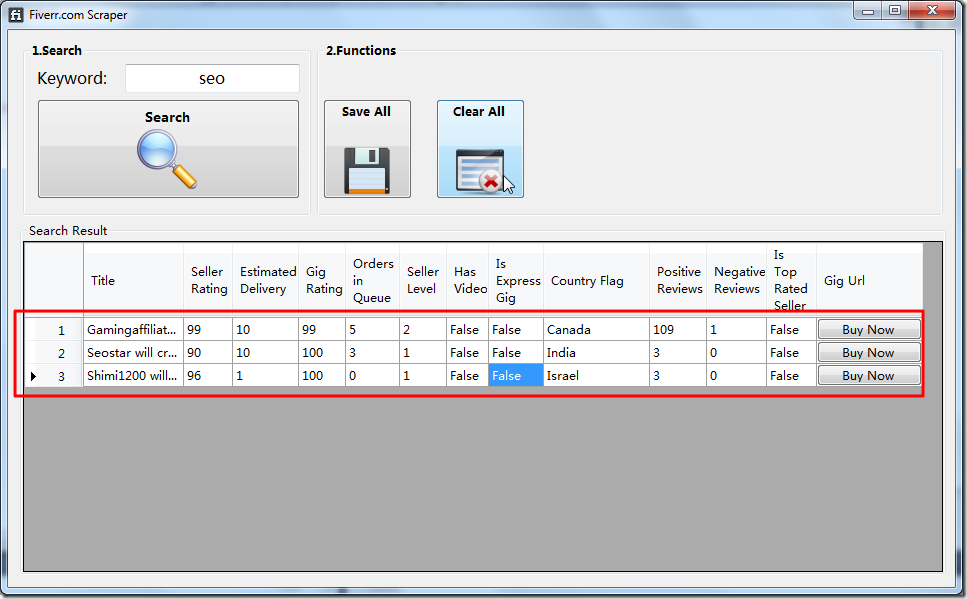Image resolution: width=967 pixels, height=599 pixels.
Task: Select row header number 3 with arrow
Action: pyautogui.click(x=54, y=375)
